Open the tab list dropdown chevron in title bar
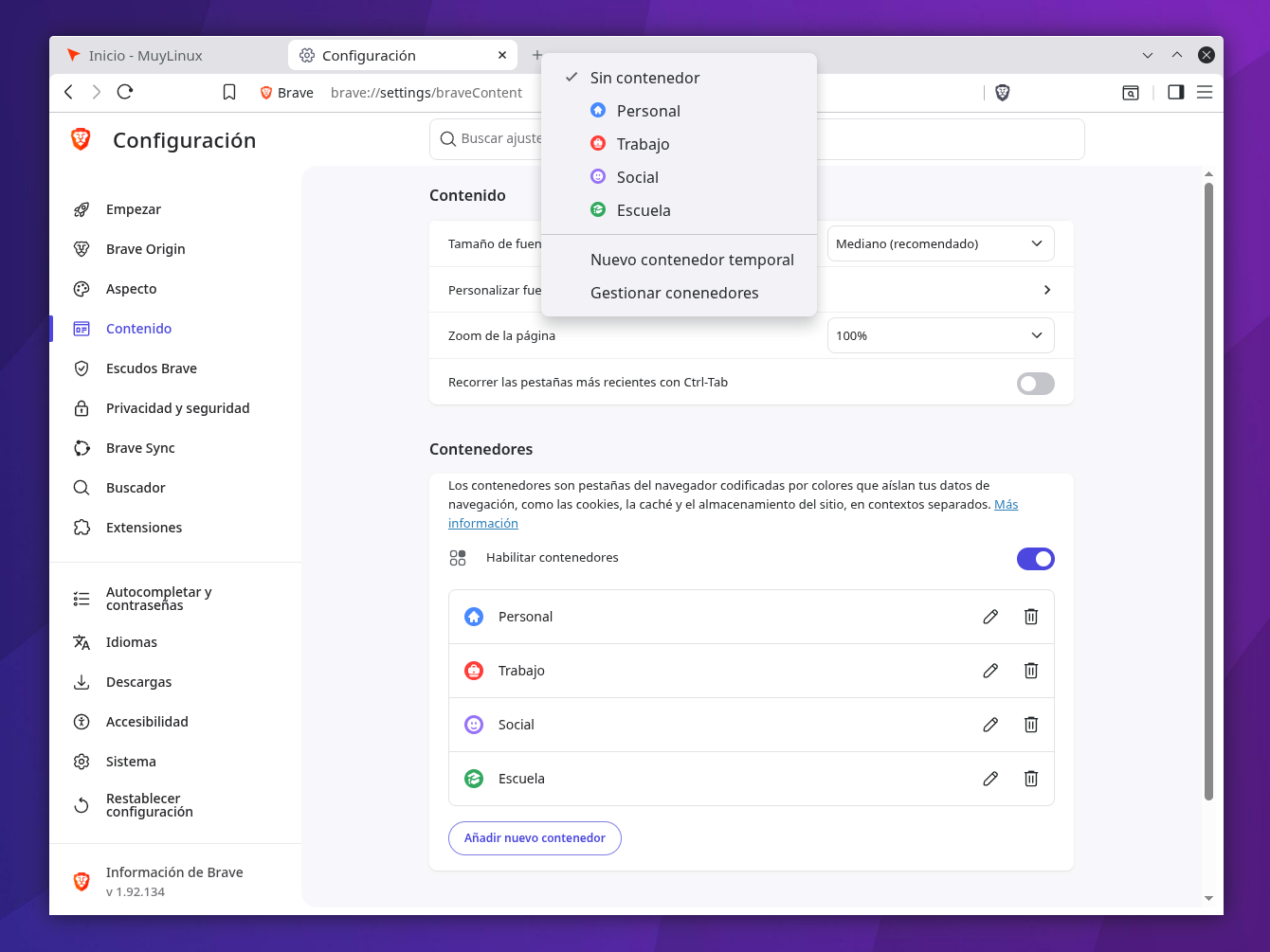The height and width of the screenshot is (952, 1270). click(1148, 55)
